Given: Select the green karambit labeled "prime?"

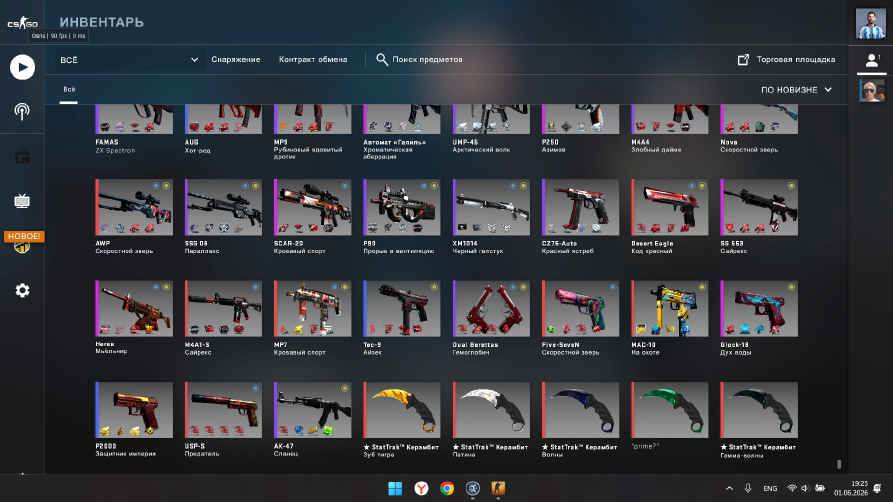Looking at the screenshot, I should (x=670, y=410).
